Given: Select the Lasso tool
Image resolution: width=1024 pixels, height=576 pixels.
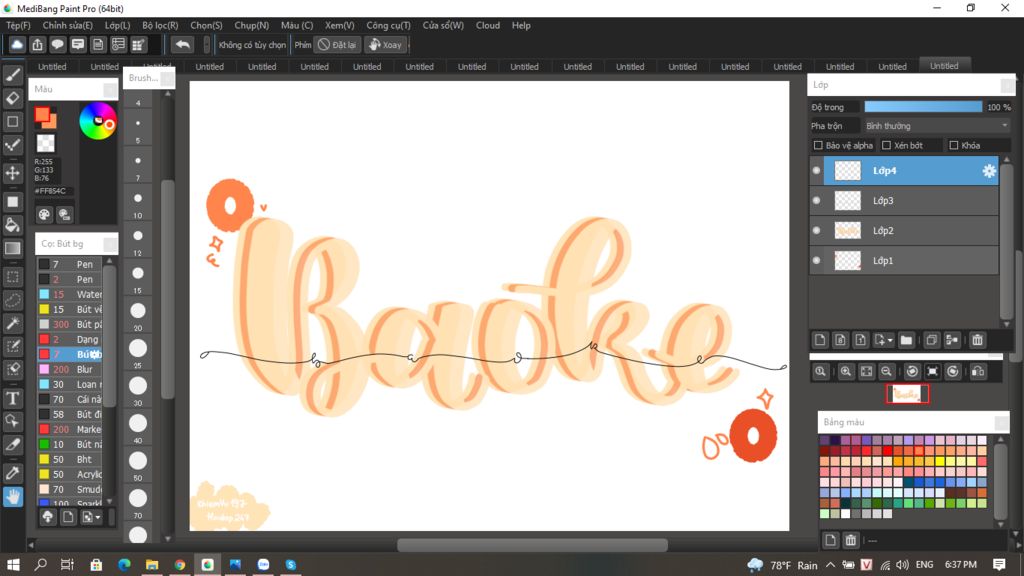Looking at the screenshot, I should click(x=12, y=300).
